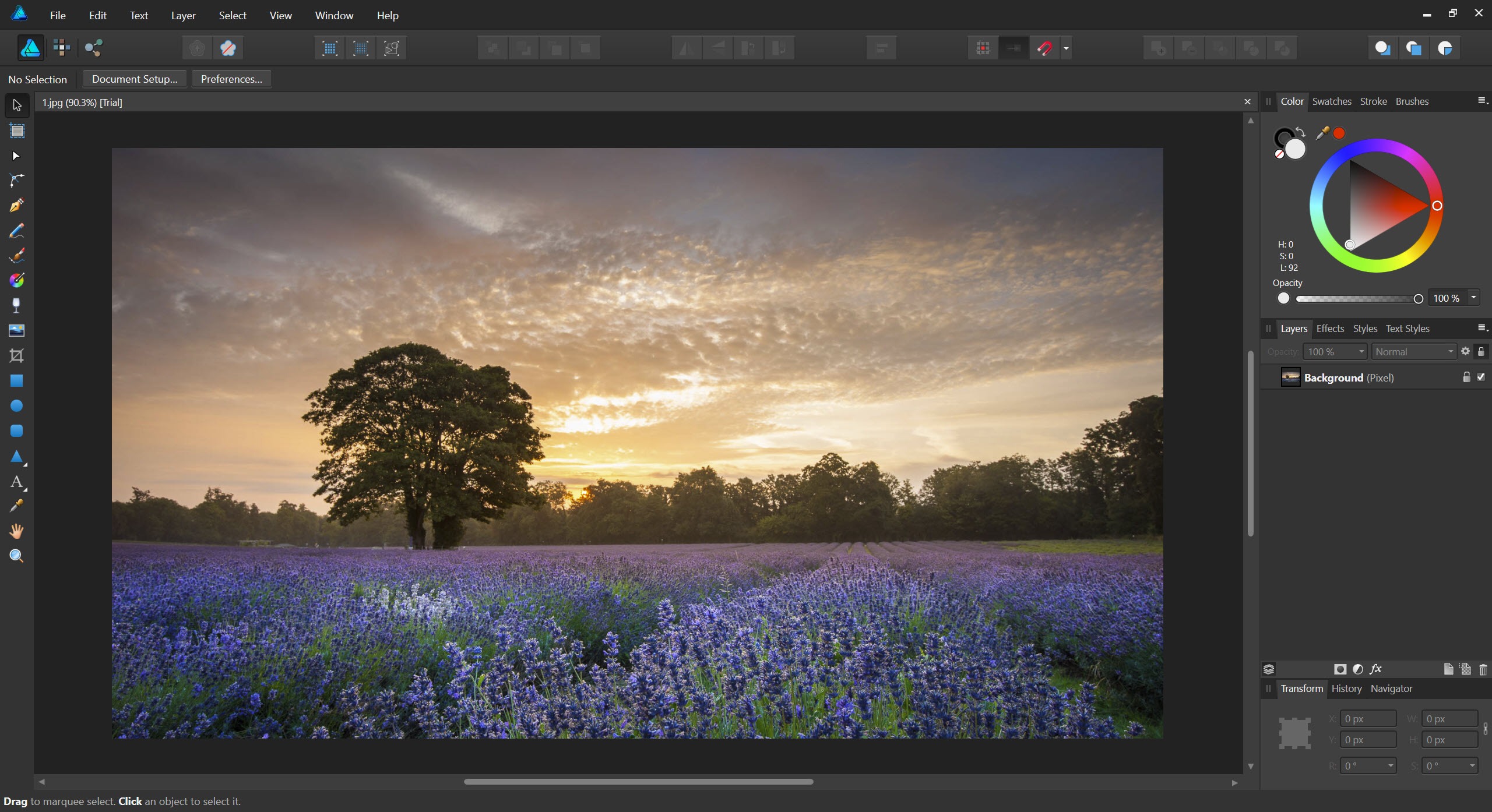
Task: Click the color Opacity slider handle
Action: pyautogui.click(x=1418, y=299)
